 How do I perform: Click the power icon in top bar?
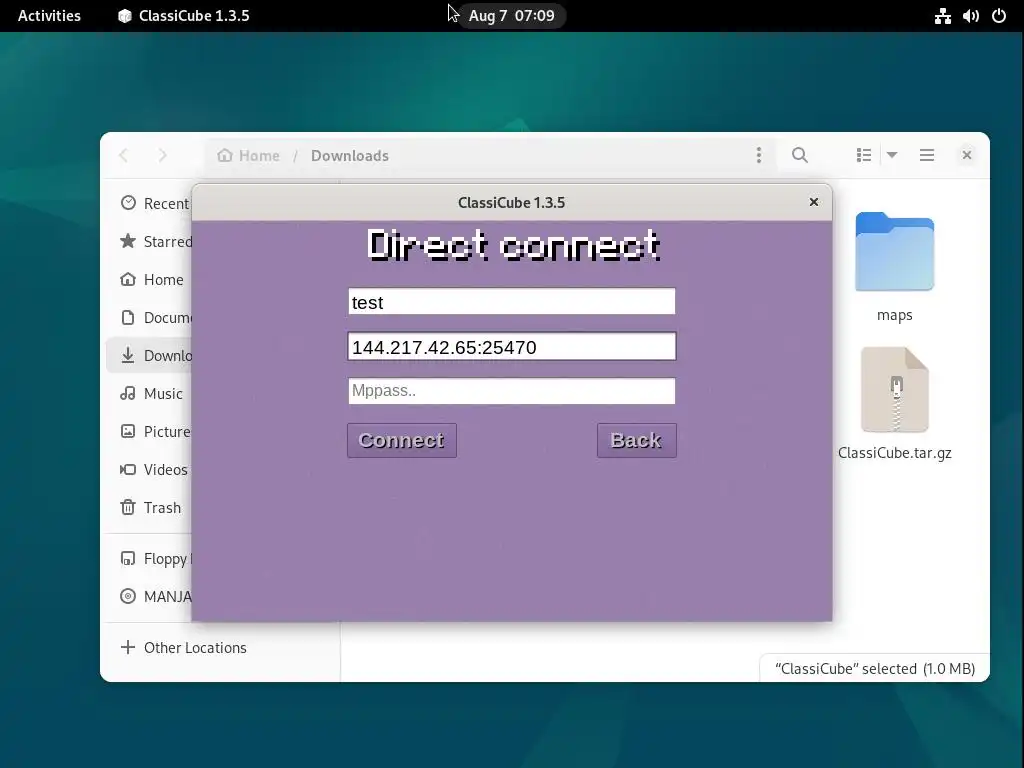[x=999, y=16]
